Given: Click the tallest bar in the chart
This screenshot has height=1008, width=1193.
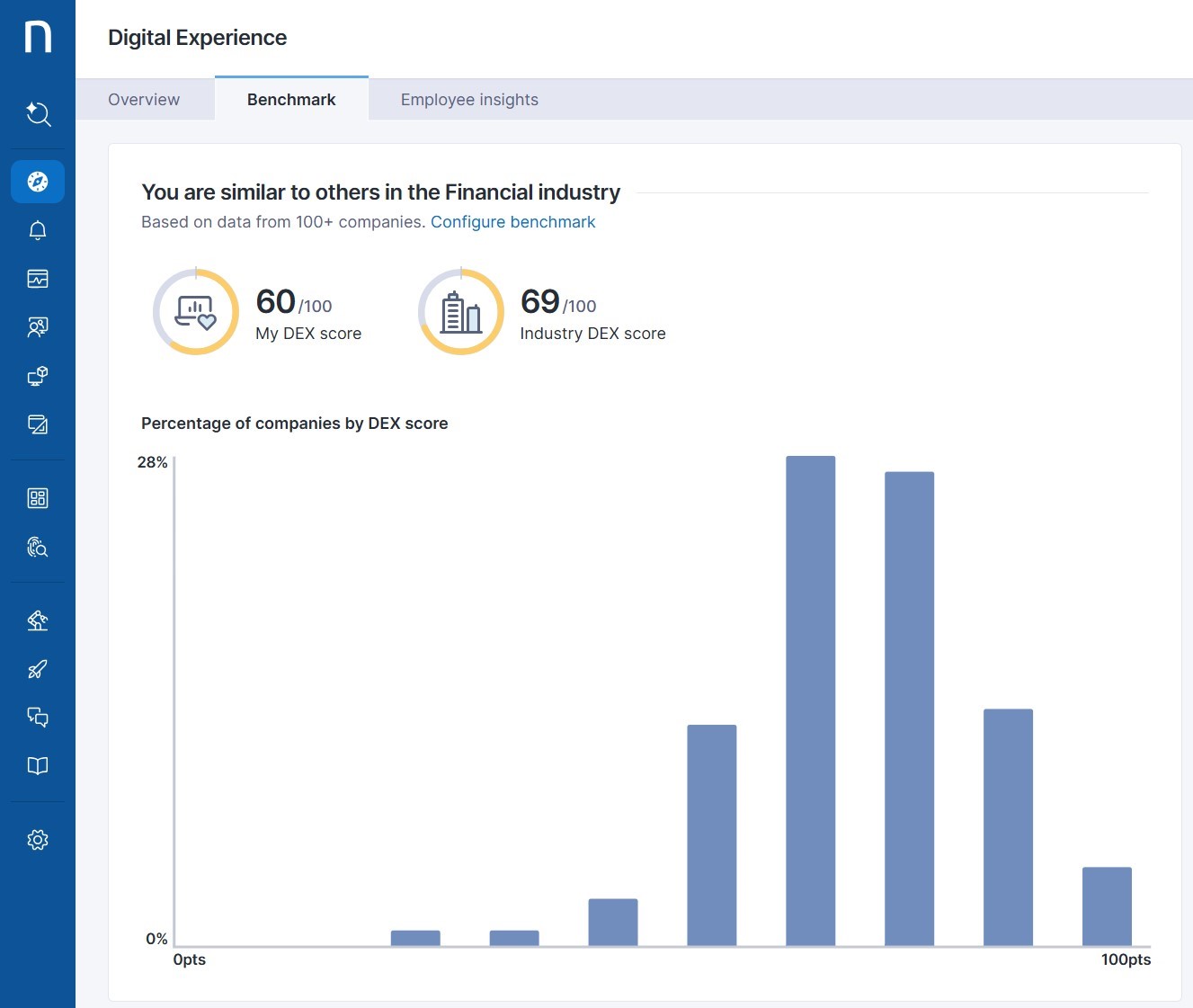Looking at the screenshot, I should 810,700.
